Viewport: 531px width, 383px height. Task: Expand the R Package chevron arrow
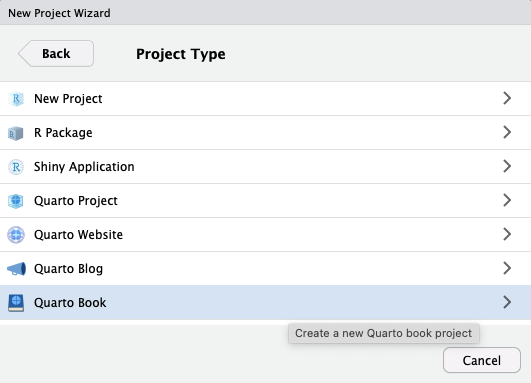click(x=507, y=132)
